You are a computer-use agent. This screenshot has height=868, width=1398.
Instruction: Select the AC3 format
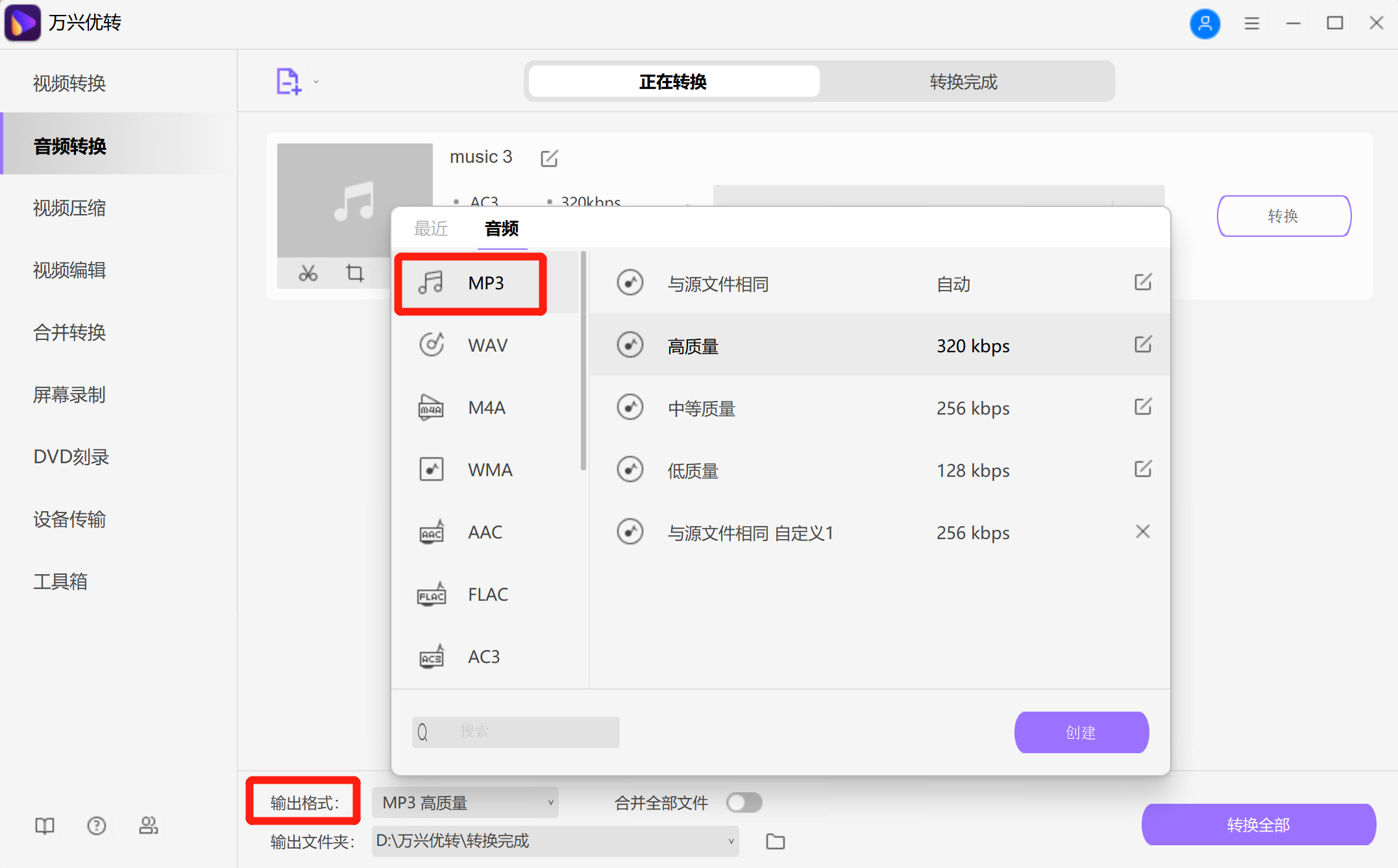coord(484,656)
